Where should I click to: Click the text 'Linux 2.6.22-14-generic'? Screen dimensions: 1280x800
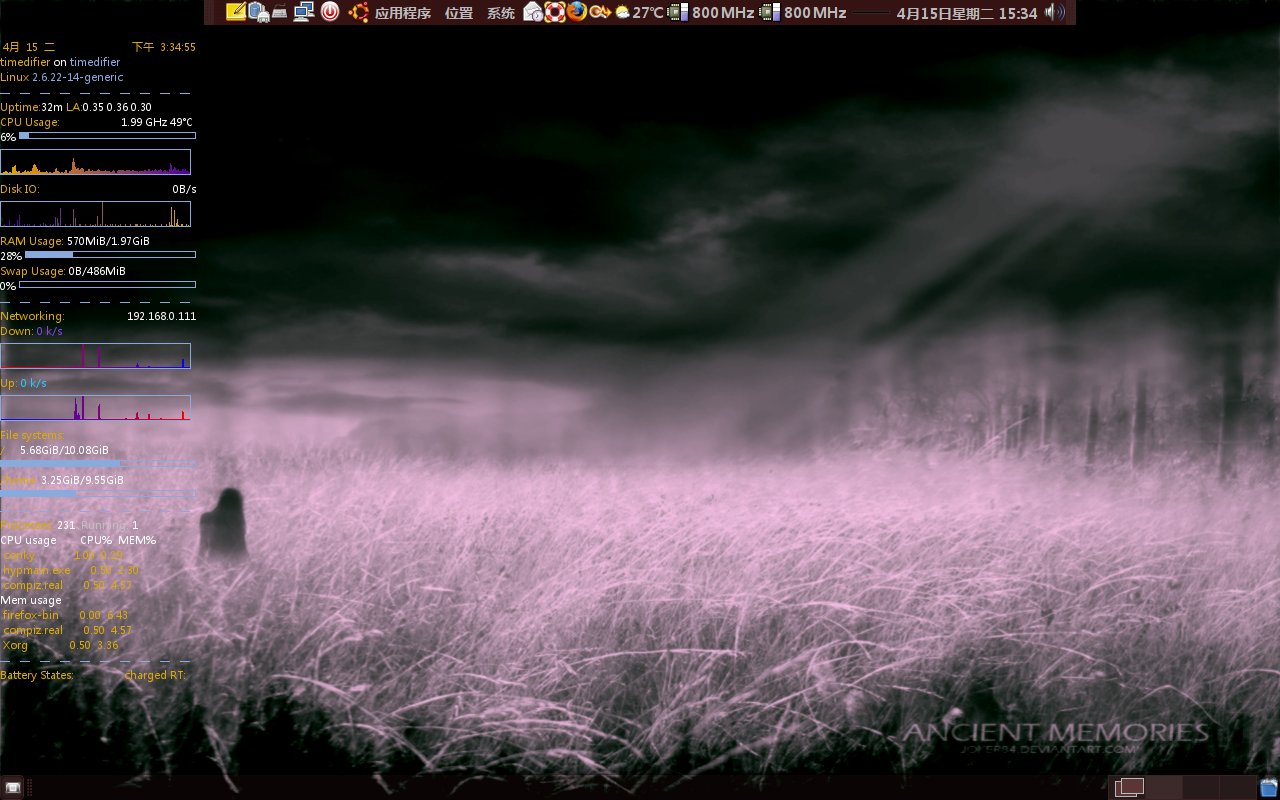point(62,77)
